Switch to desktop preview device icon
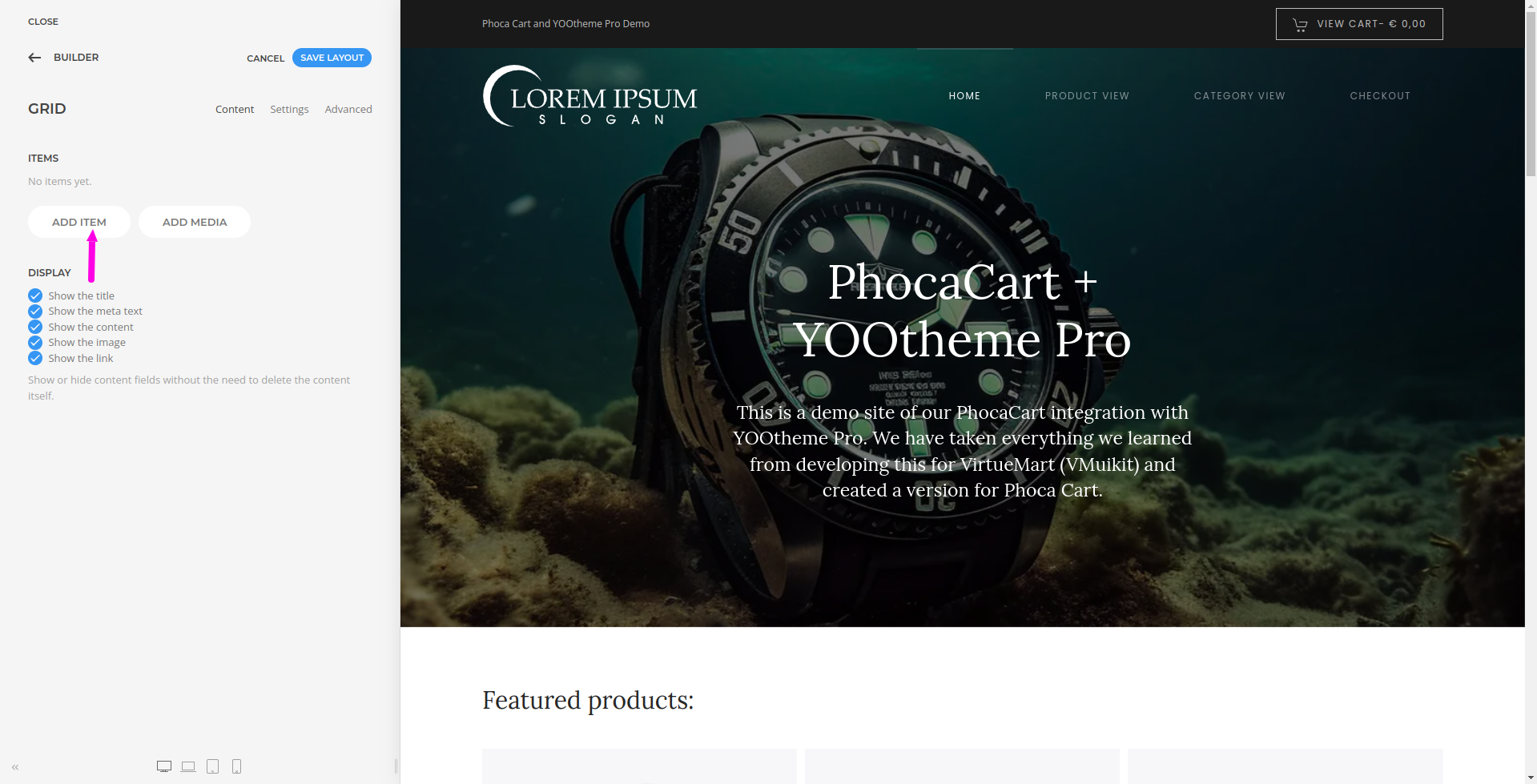This screenshot has width=1537, height=784. pos(164,766)
